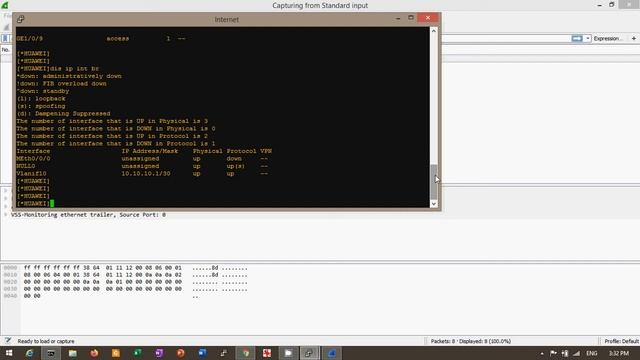The width and height of the screenshot is (640, 360).
Task: Open the File Explorer taskbar icon
Action: 73,353
